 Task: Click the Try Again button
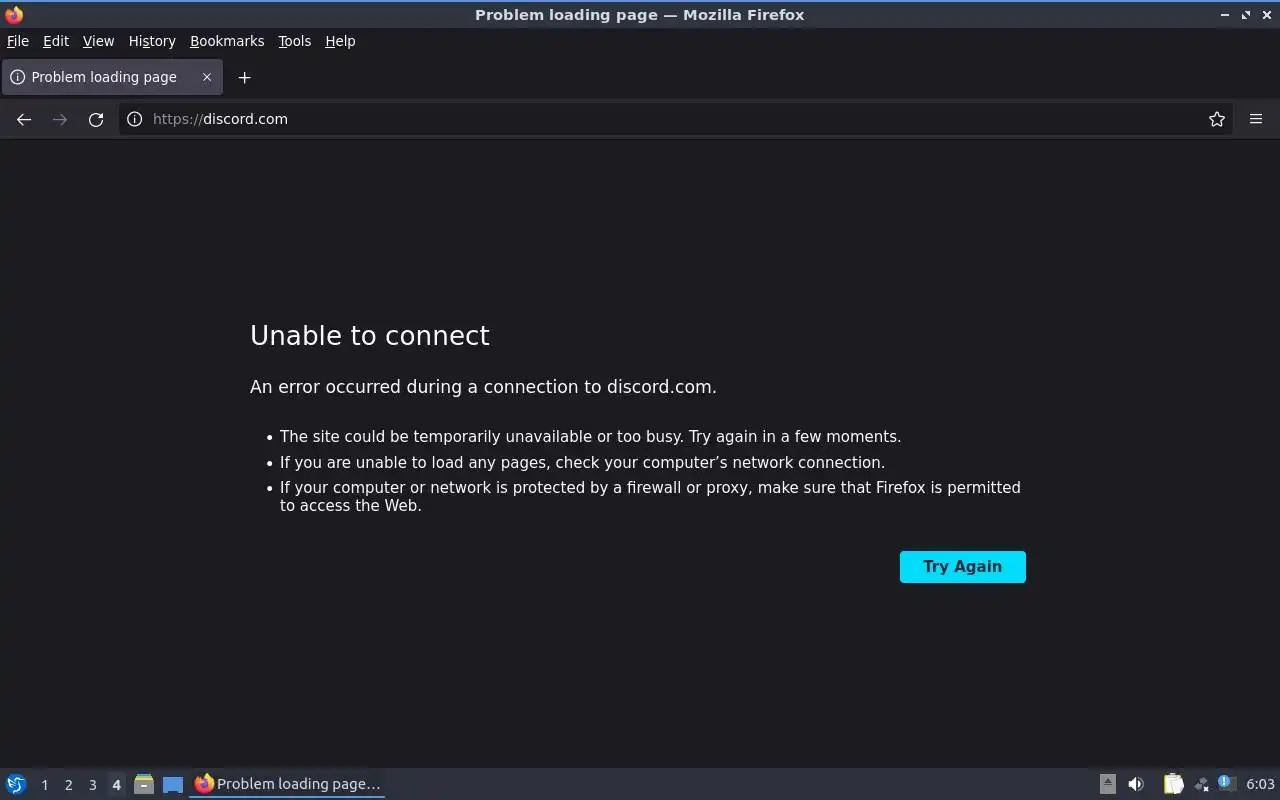click(963, 567)
